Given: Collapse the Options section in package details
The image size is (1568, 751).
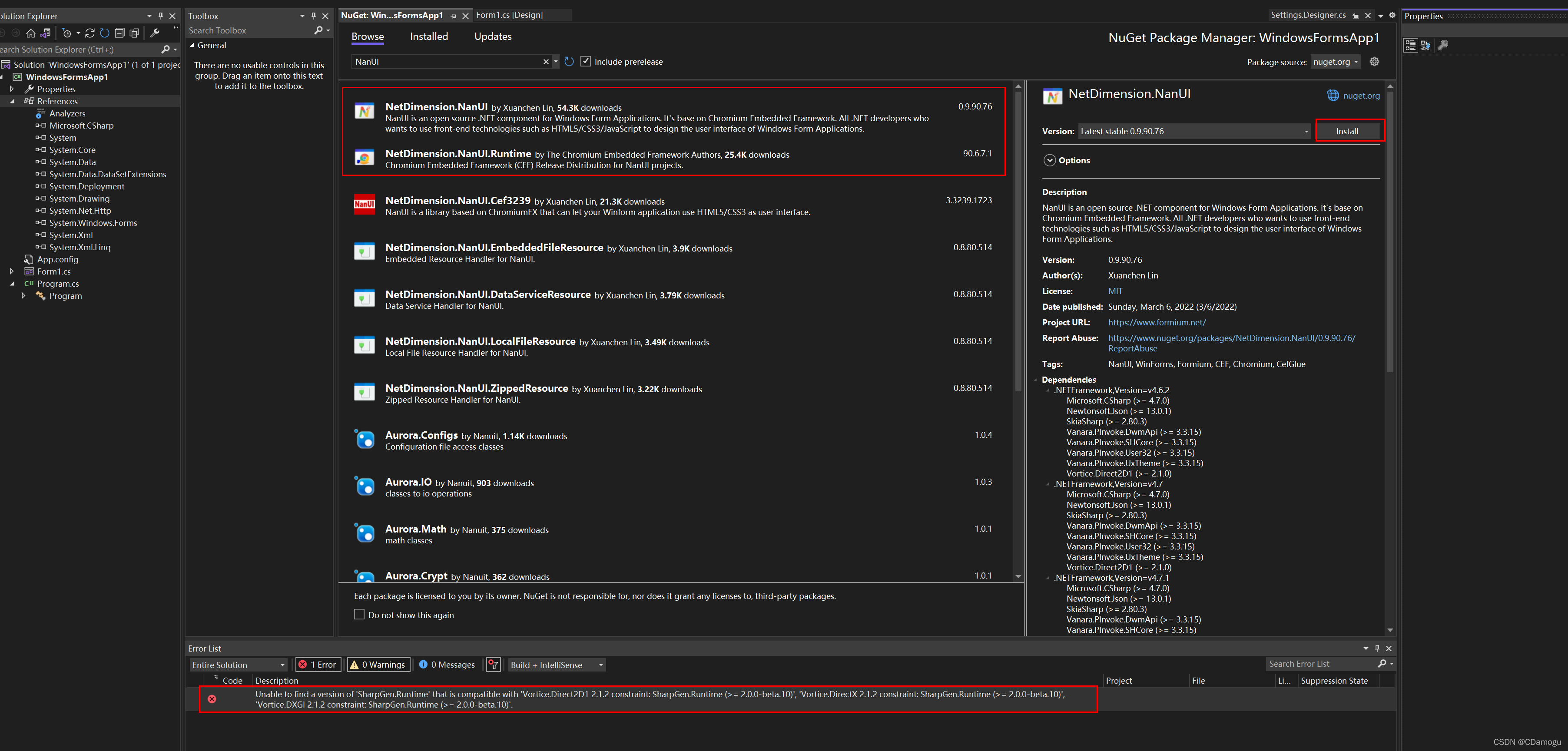Looking at the screenshot, I should (1049, 160).
